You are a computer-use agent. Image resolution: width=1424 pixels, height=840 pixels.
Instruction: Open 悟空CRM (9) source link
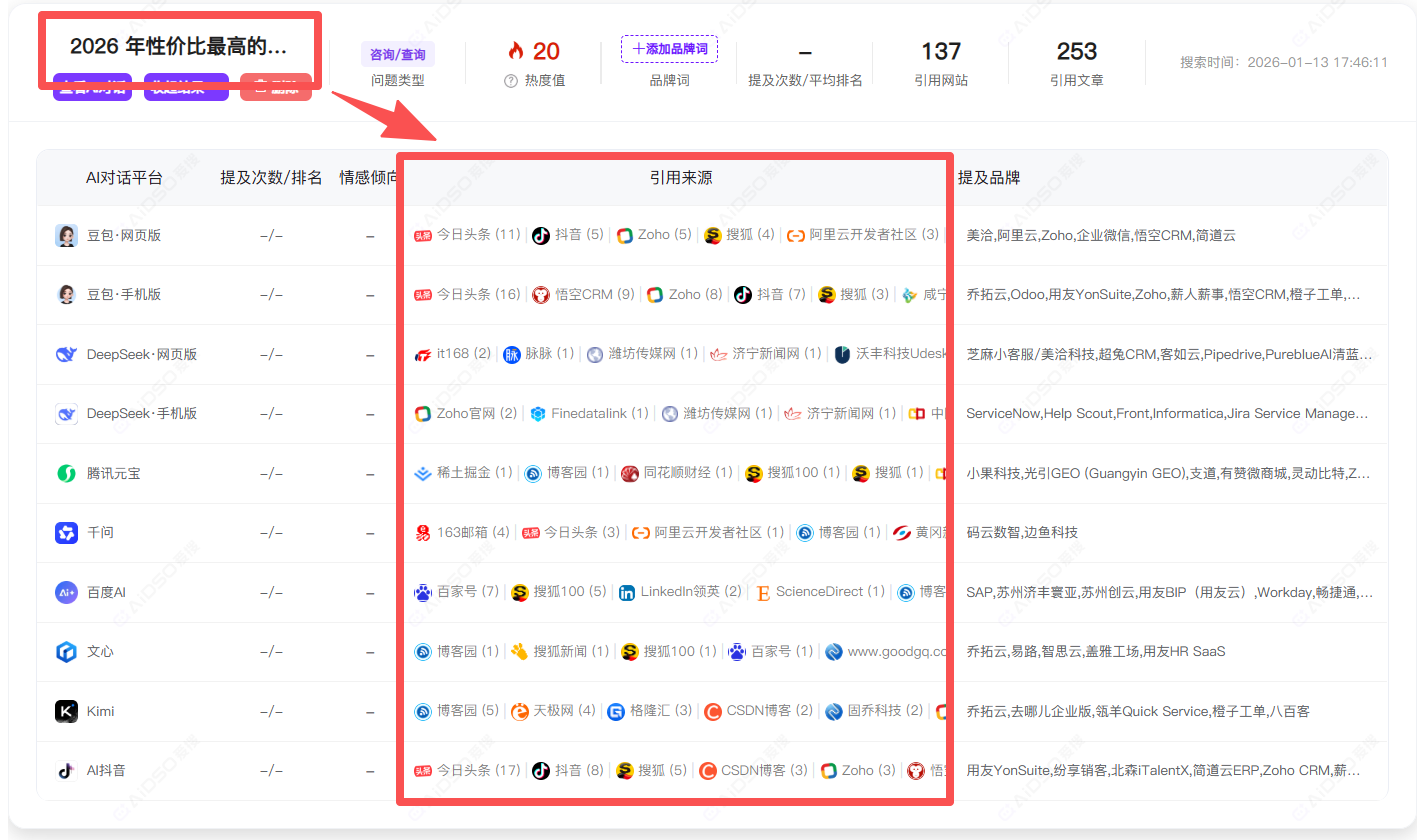583,294
